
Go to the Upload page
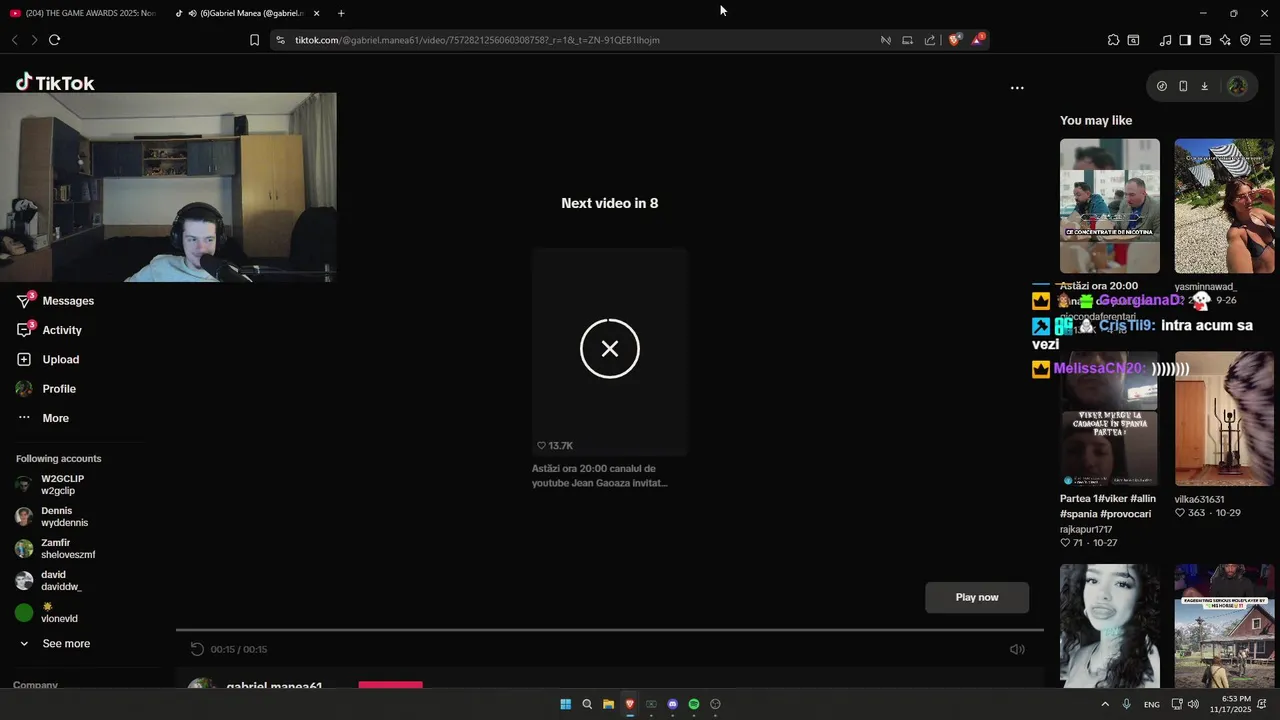[47, 359]
